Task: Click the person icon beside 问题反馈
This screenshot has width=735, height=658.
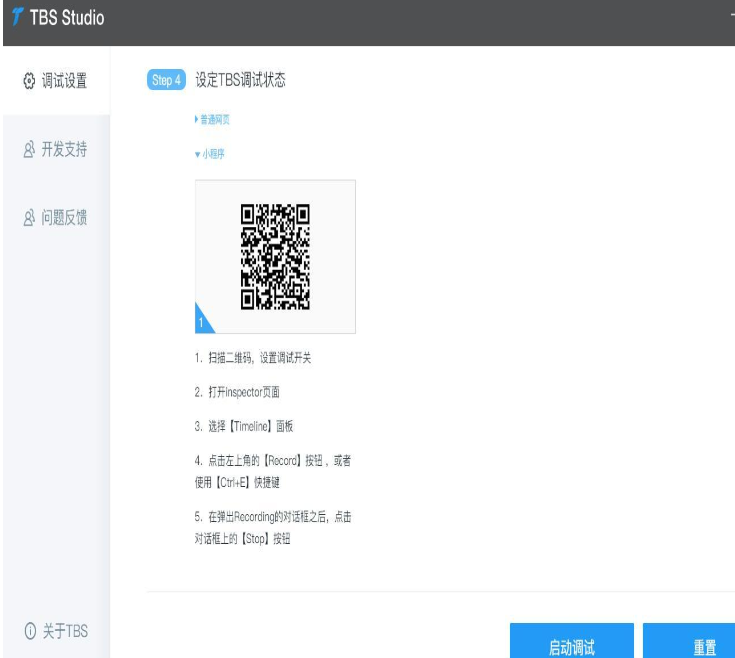Action: click(x=29, y=217)
